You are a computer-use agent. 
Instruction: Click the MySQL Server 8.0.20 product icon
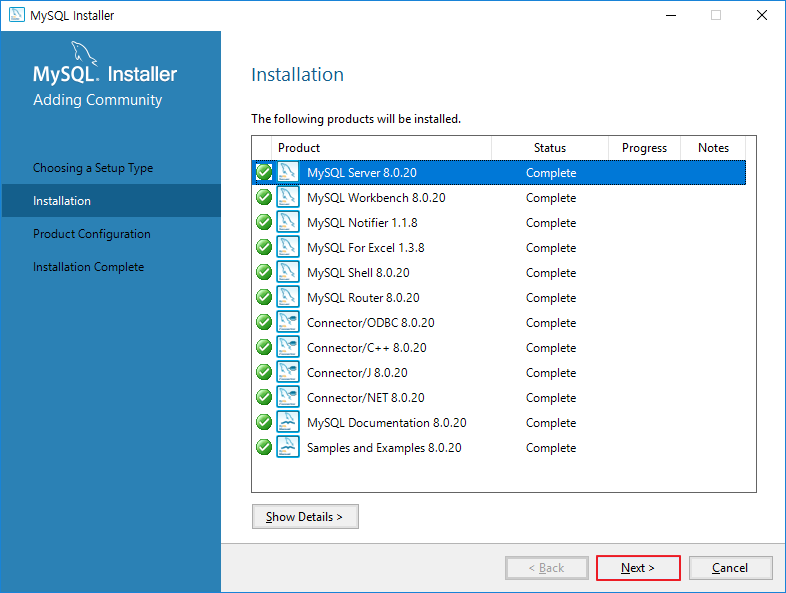[288, 172]
